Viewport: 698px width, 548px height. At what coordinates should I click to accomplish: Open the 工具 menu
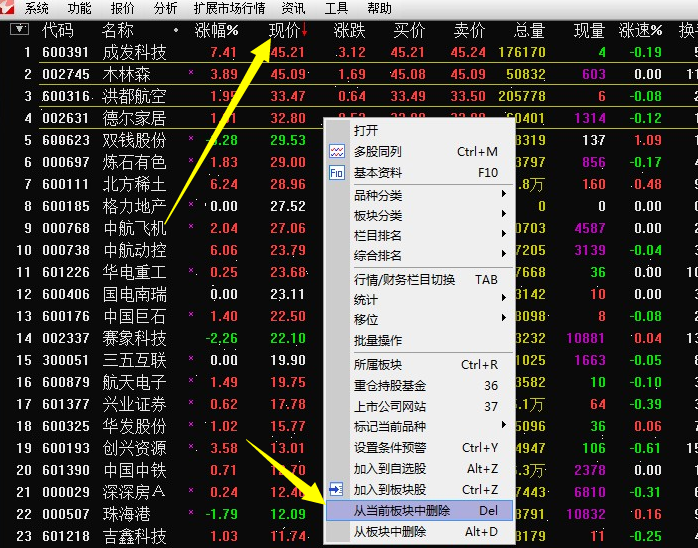[x=336, y=8]
